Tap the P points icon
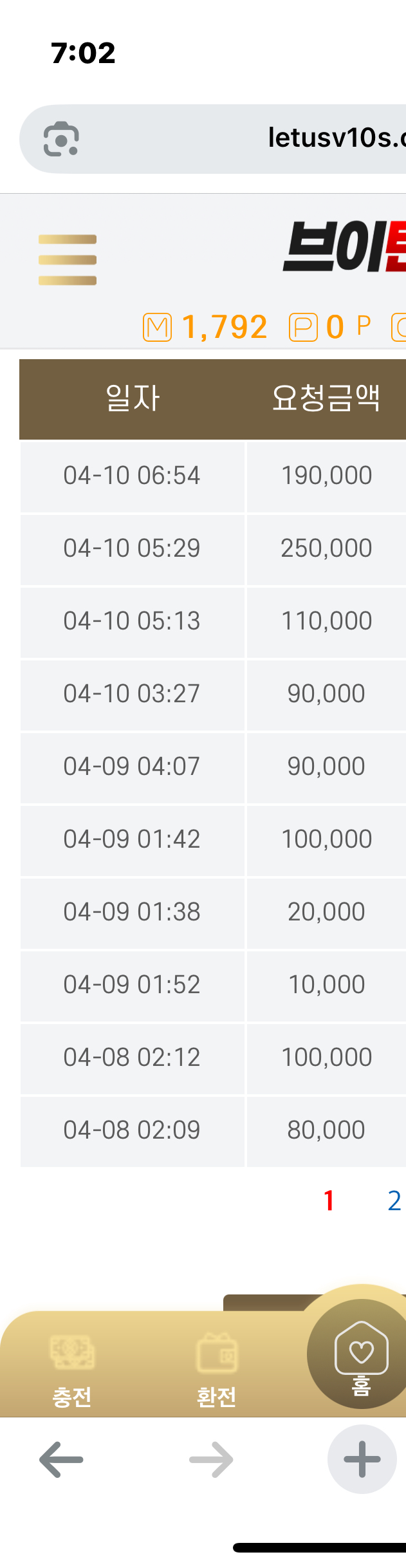Viewport: 406px width, 1568px height. pyautogui.click(x=303, y=327)
